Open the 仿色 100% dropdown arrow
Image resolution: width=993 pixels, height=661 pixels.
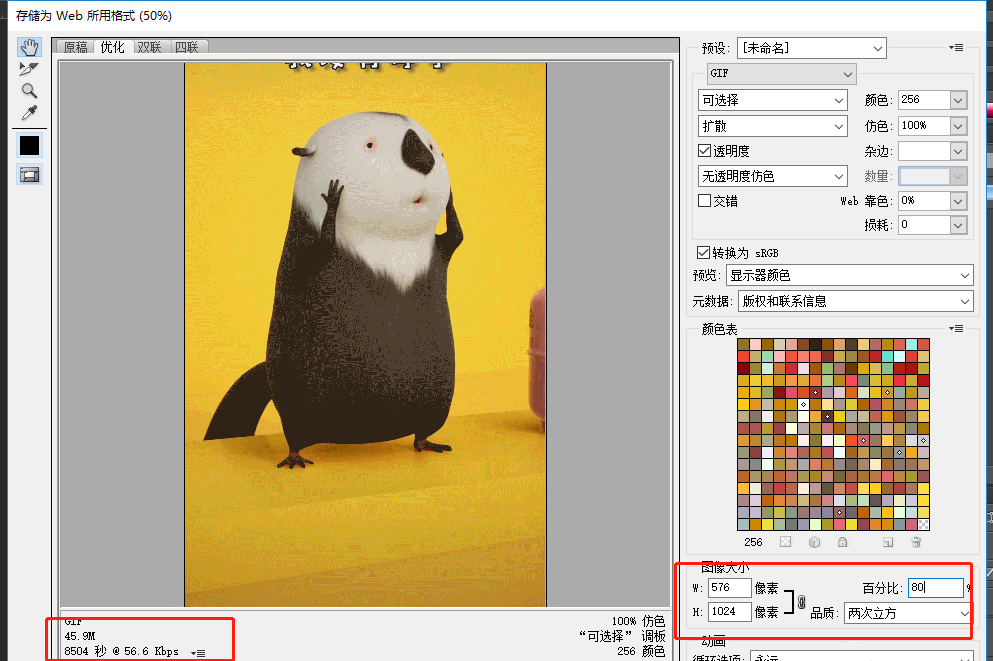(x=958, y=126)
